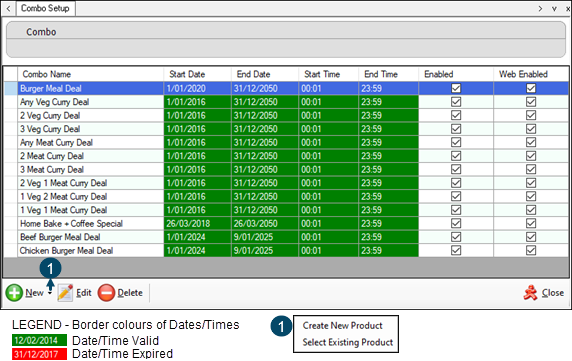The image size is (572, 361).
Task: Click the Delete button label
Action: pos(130,293)
